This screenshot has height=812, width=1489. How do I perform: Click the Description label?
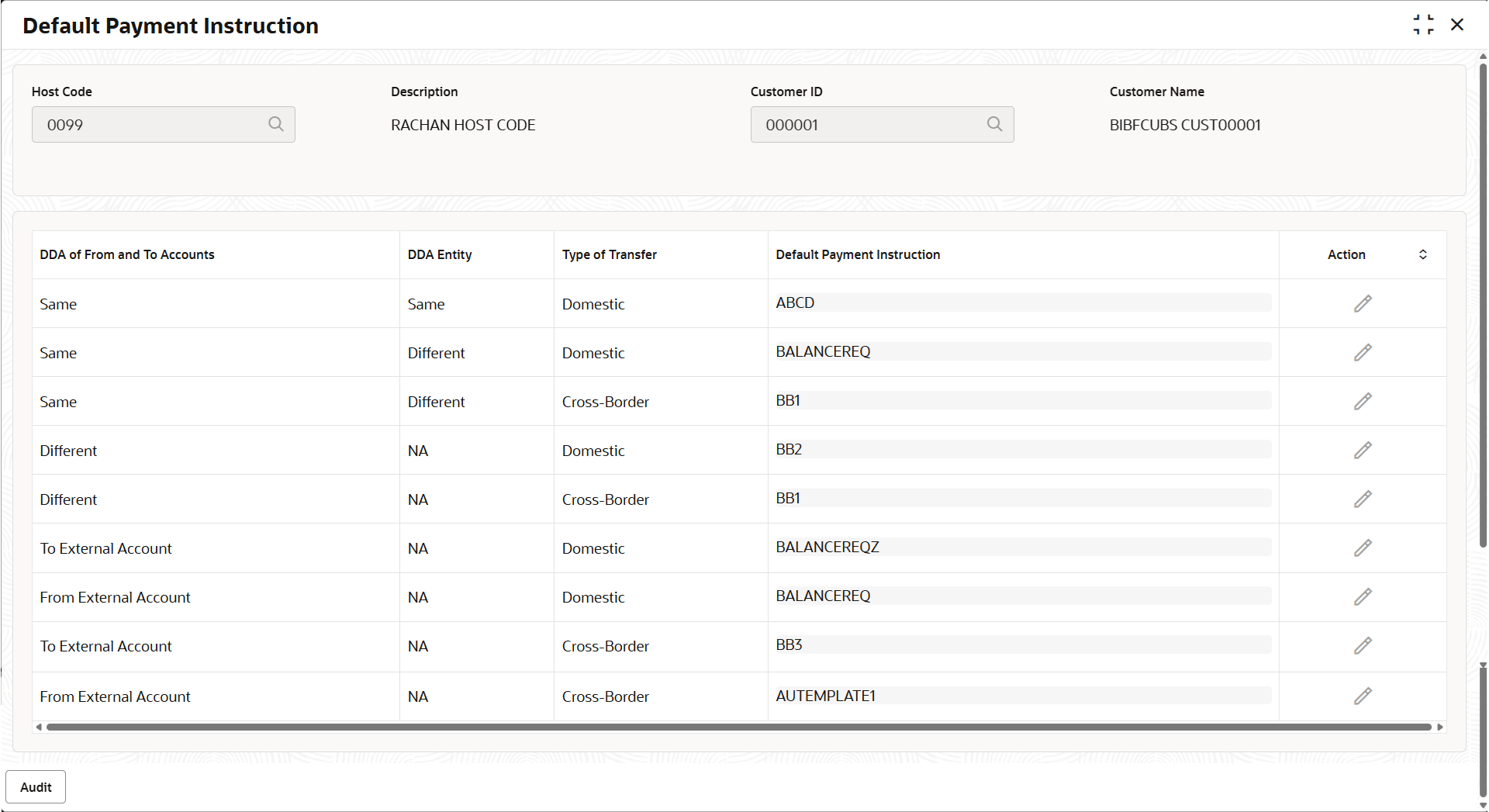click(x=424, y=92)
